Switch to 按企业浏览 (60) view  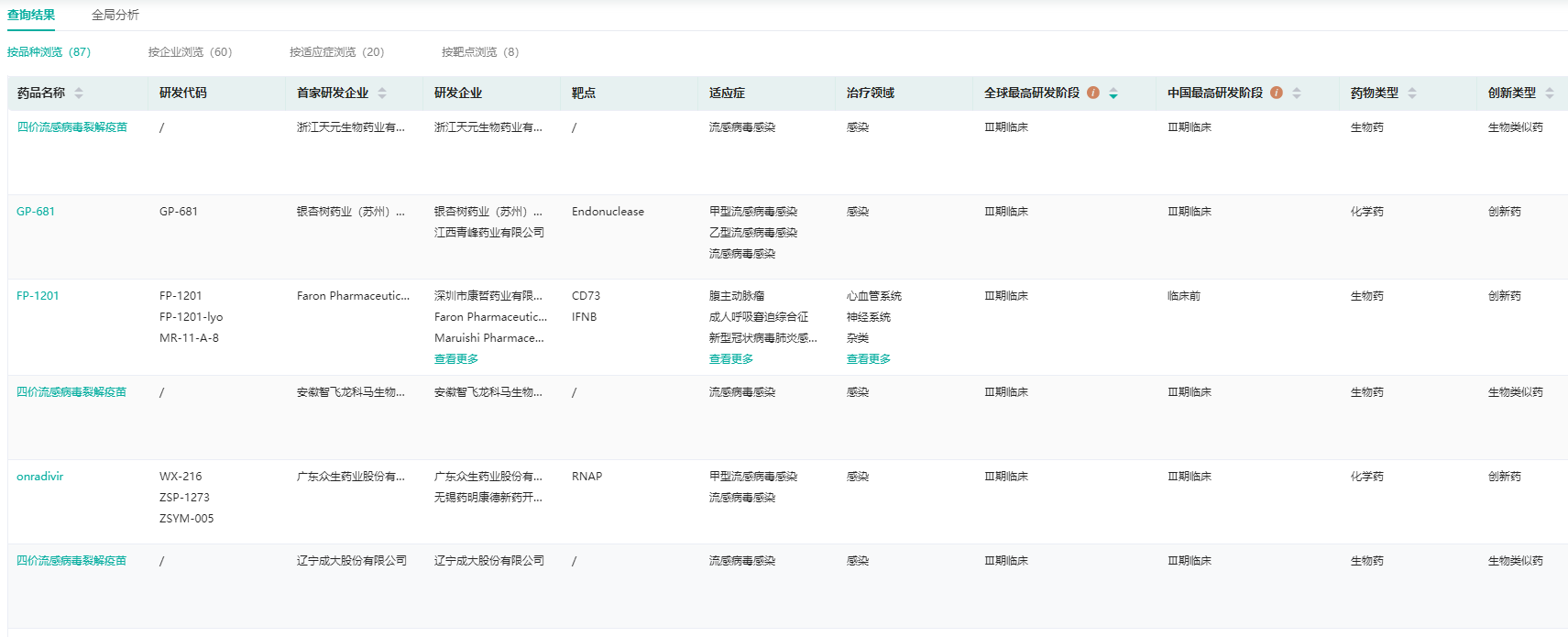click(190, 52)
